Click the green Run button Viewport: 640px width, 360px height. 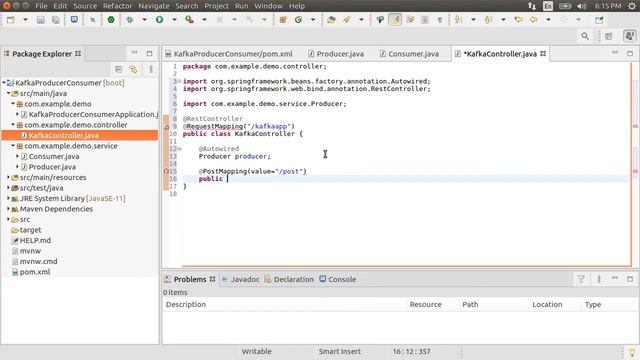coord(160,20)
